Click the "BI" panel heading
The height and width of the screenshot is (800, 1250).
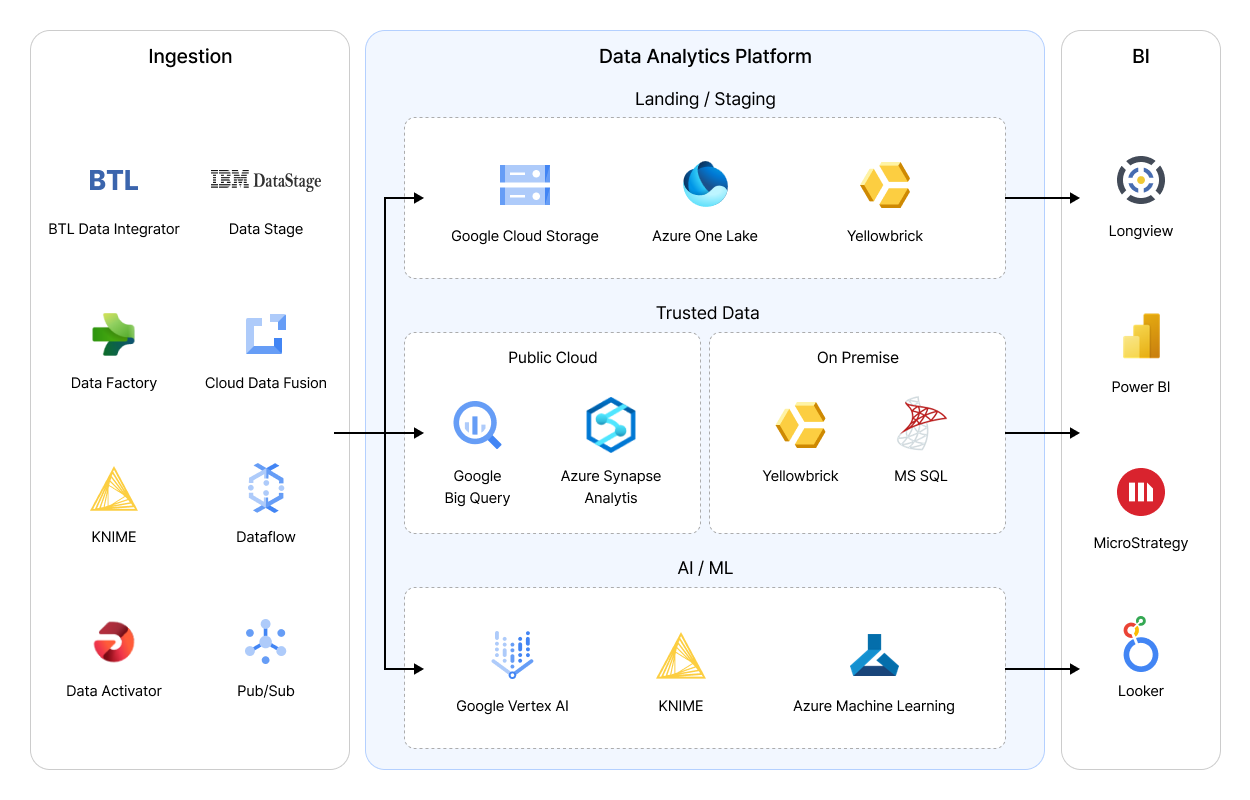[x=1141, y=57]
